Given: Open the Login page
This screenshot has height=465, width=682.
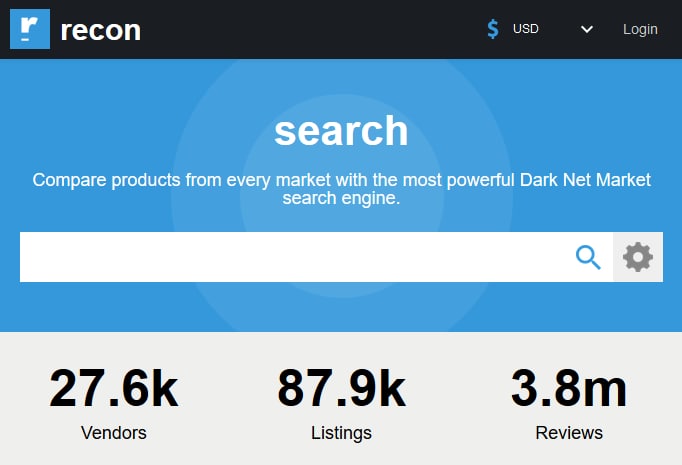Looking at the screenshot, I should pyautogui.click(x=640, y=29).
